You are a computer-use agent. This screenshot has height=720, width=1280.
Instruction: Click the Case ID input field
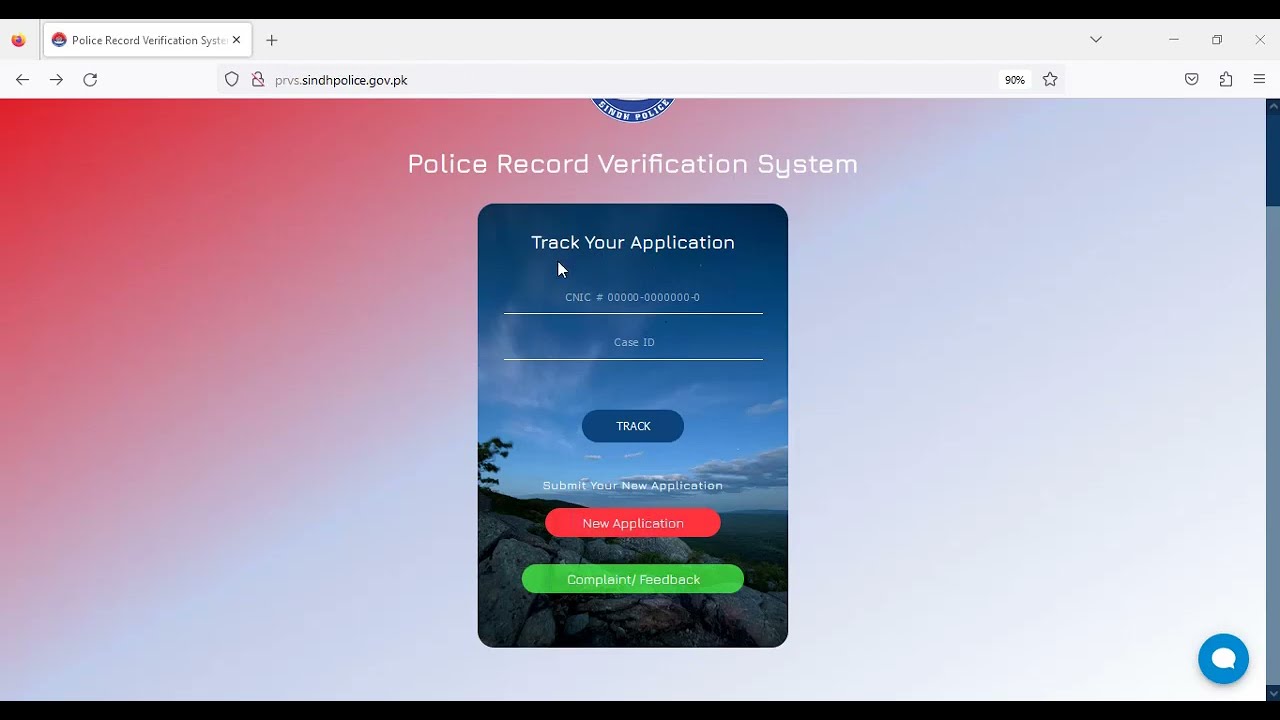tap(633, 343)
